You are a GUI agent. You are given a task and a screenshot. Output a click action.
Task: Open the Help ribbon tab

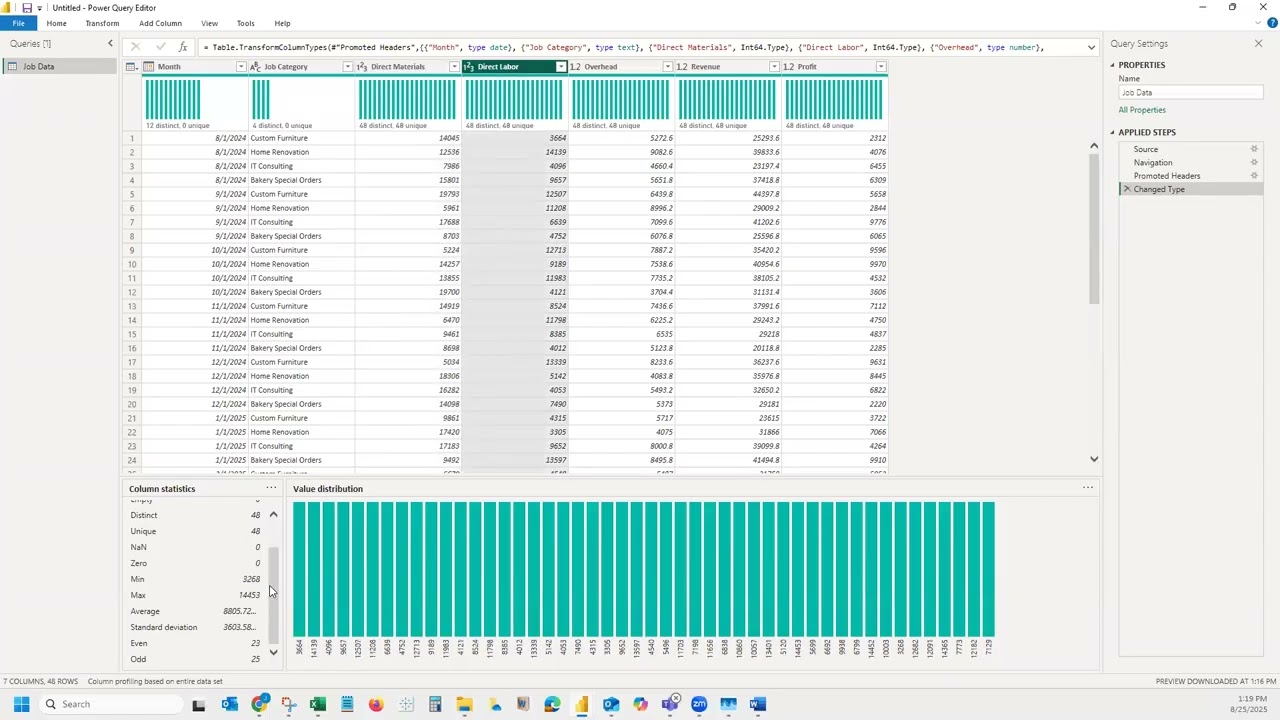282,23
